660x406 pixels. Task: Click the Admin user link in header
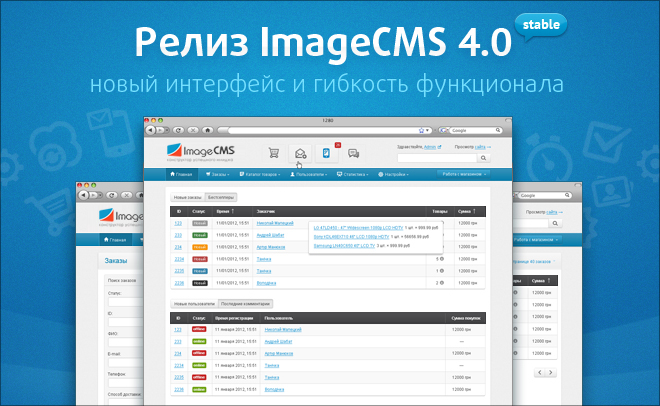tap(430, 147)
